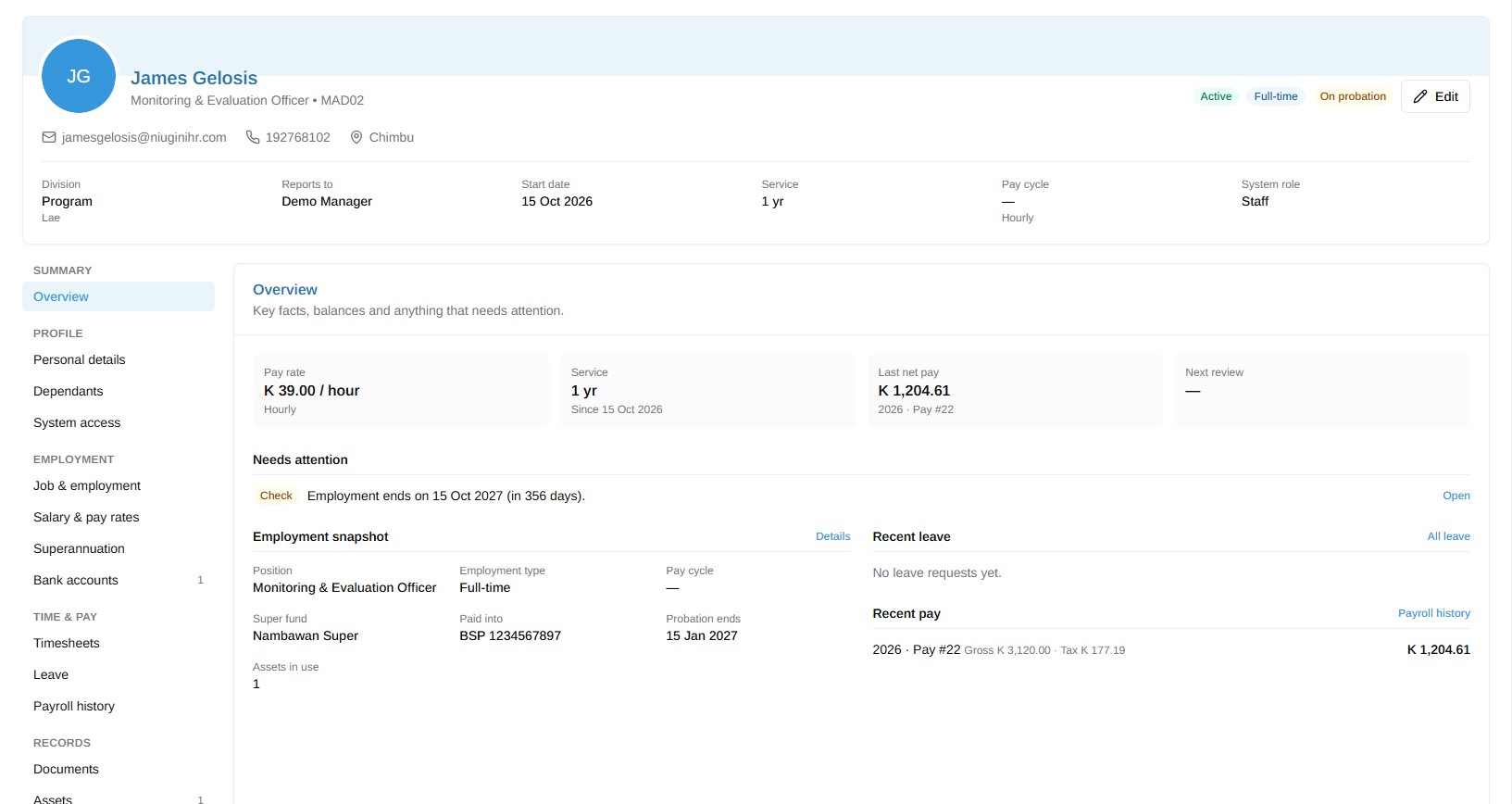This screenshot has width=1512, height=804.
Task: Click the Check tag under Needs attention
Action: click(x=276, y=496)
